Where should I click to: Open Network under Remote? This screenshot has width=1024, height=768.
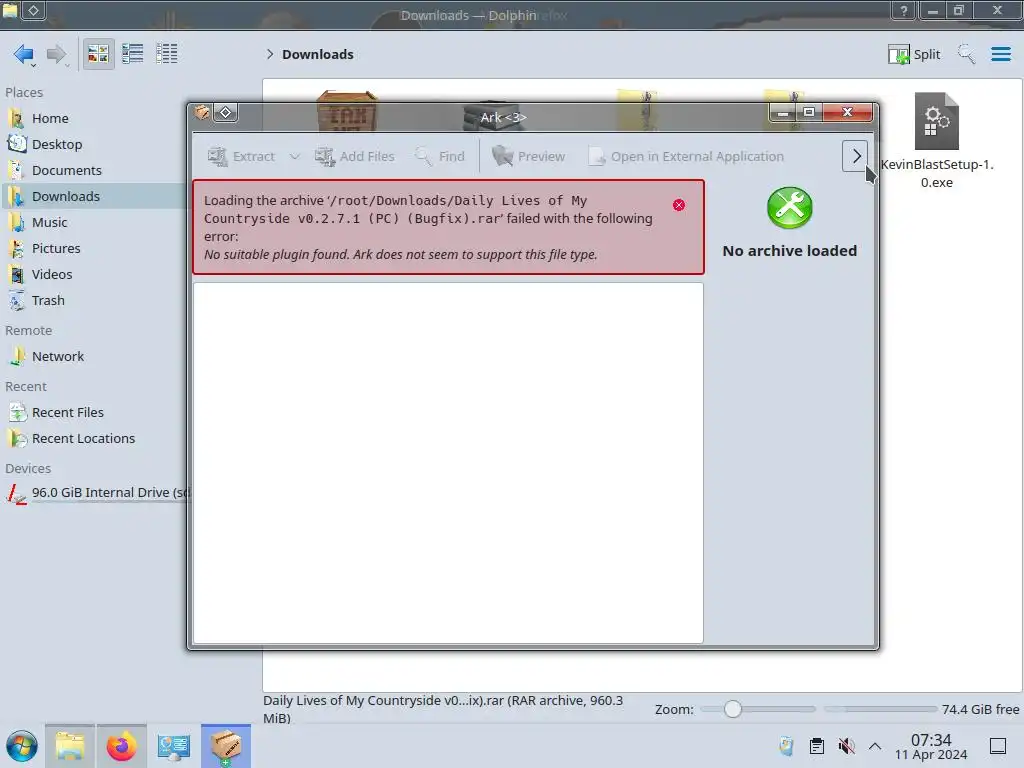(57, 357)
